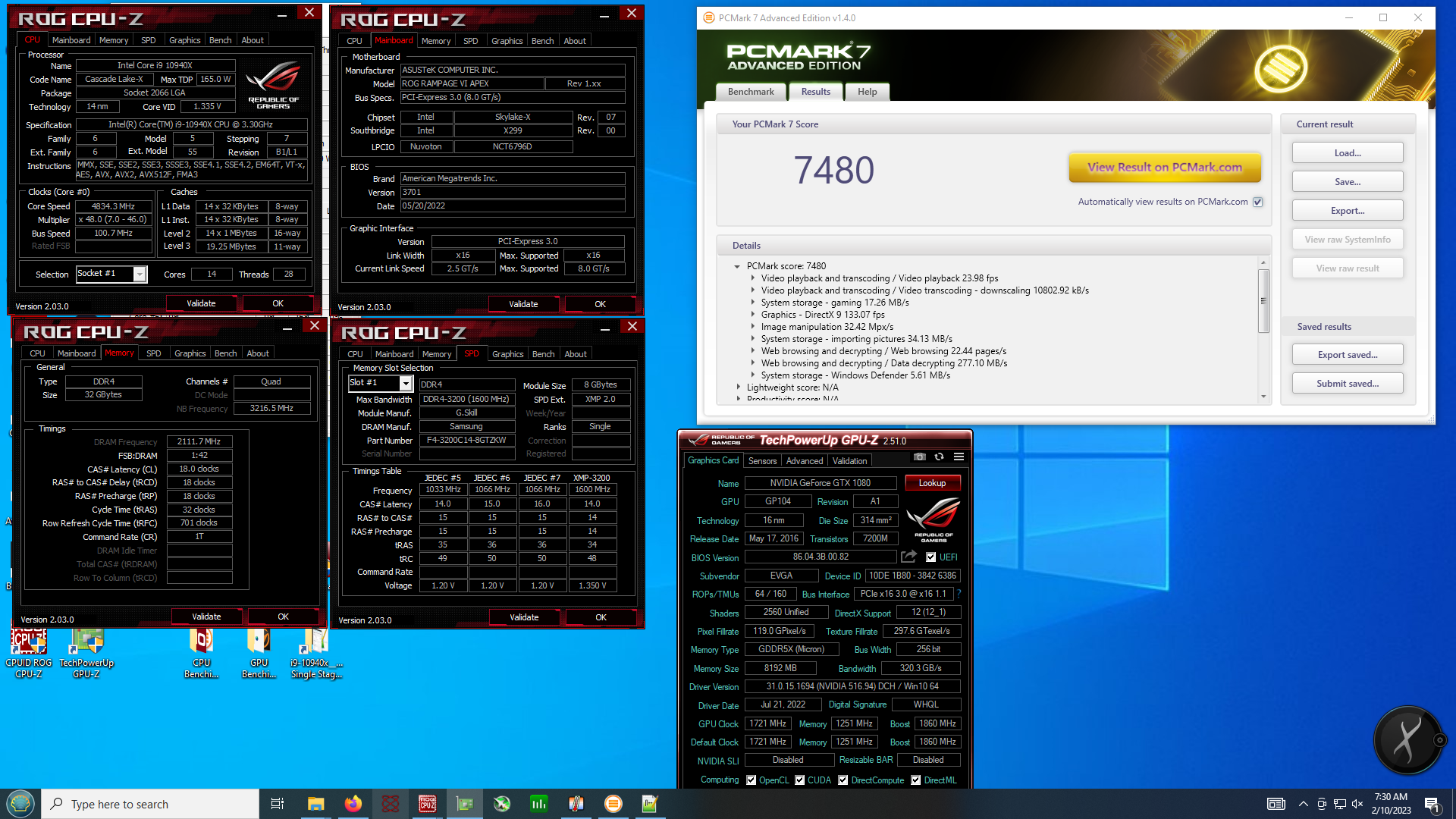This screenshot has width=1456, height=819.
Task: Click the Start button shell icon
Action: click(x=20, y=804)
